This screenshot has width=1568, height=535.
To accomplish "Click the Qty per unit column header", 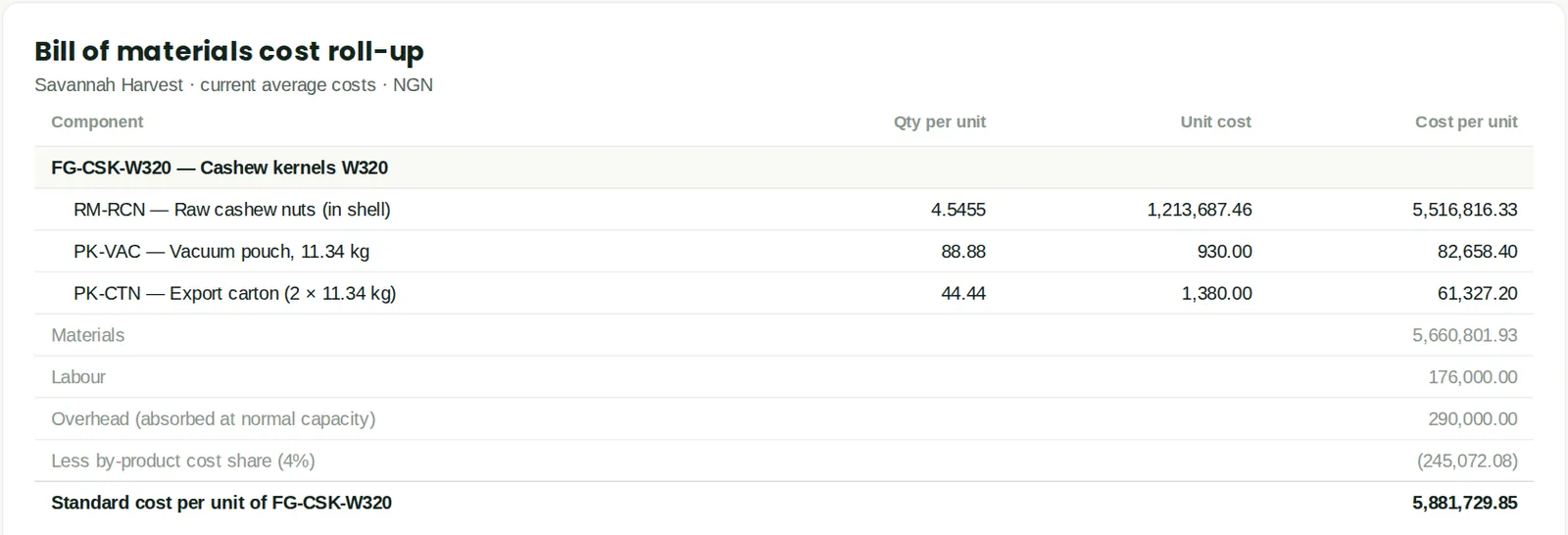I will coord(939,122).
